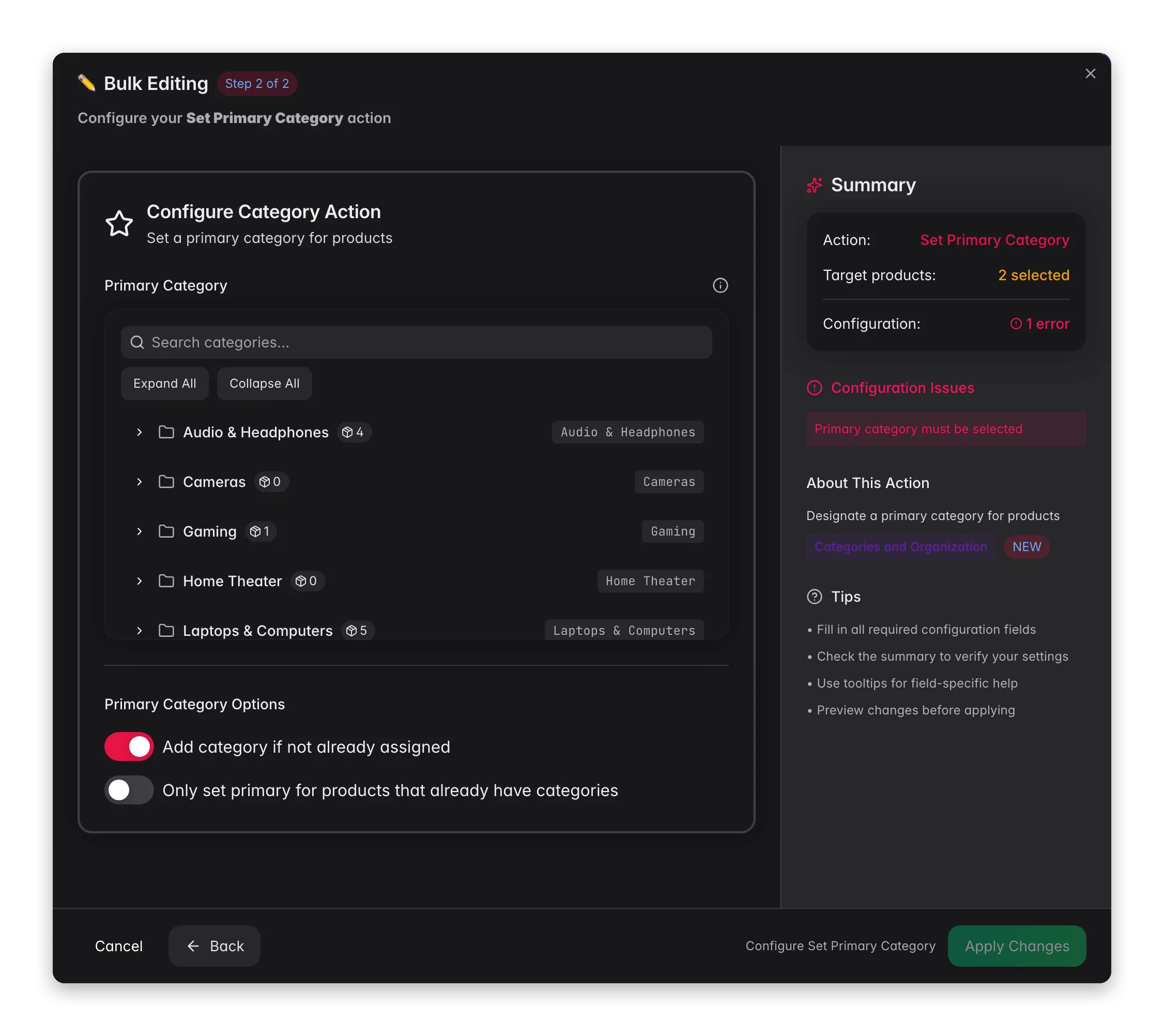Image resolution: width=1164 pixels, height=1036 pixels.
Task: Click the '2 selected' target products value
Action: (1033, 275)
